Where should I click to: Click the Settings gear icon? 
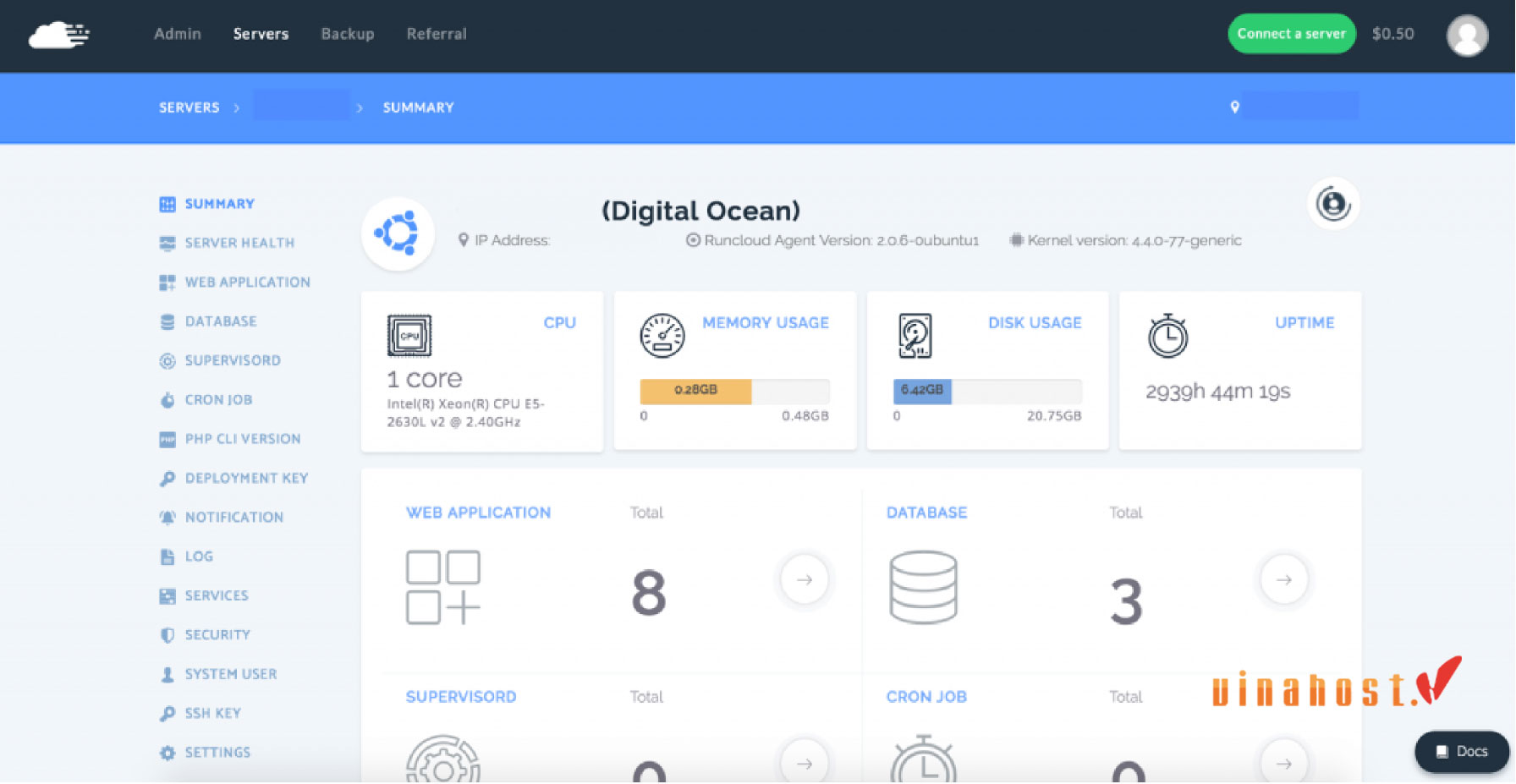point(168,753)
